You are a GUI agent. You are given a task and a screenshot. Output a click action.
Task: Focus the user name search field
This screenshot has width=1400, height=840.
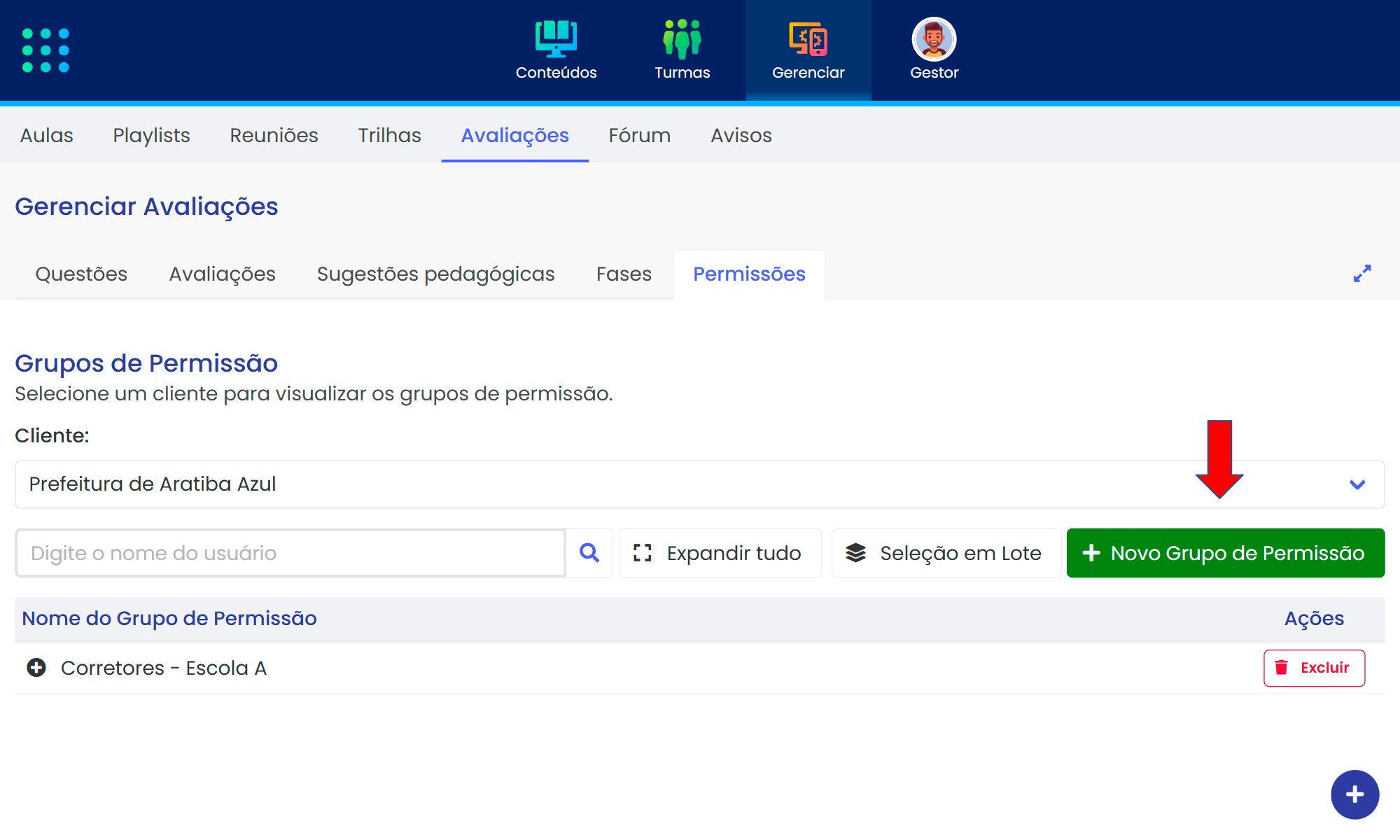click(x=290, y=553)
